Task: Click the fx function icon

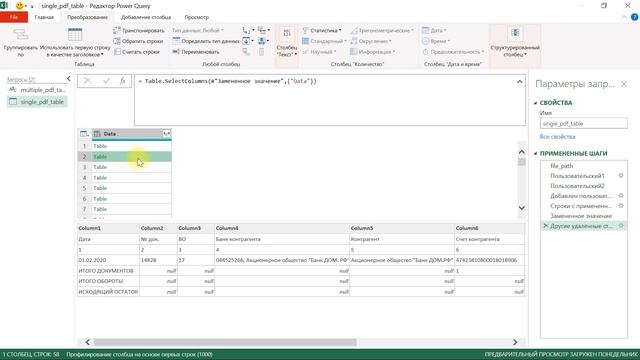Action: pos(122,81)
